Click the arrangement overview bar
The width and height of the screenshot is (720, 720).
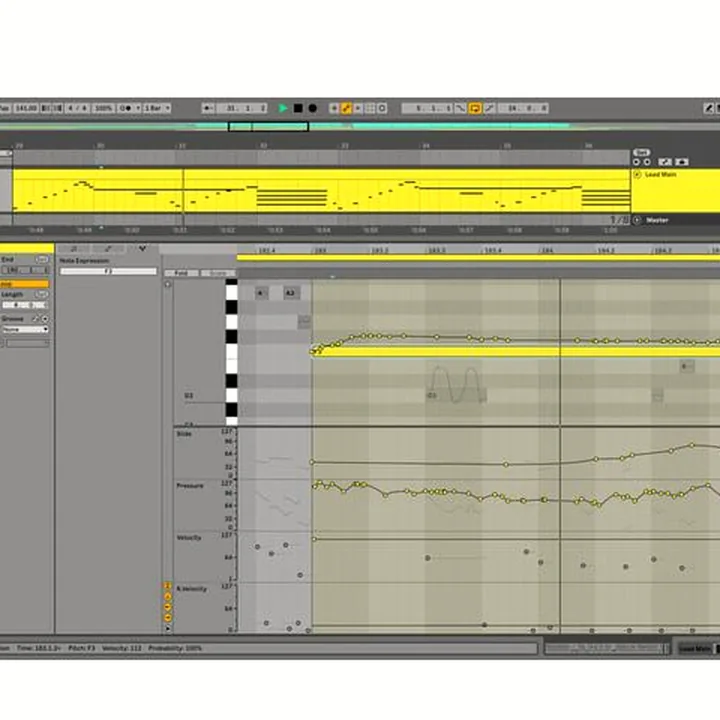[x=360, y=126]
